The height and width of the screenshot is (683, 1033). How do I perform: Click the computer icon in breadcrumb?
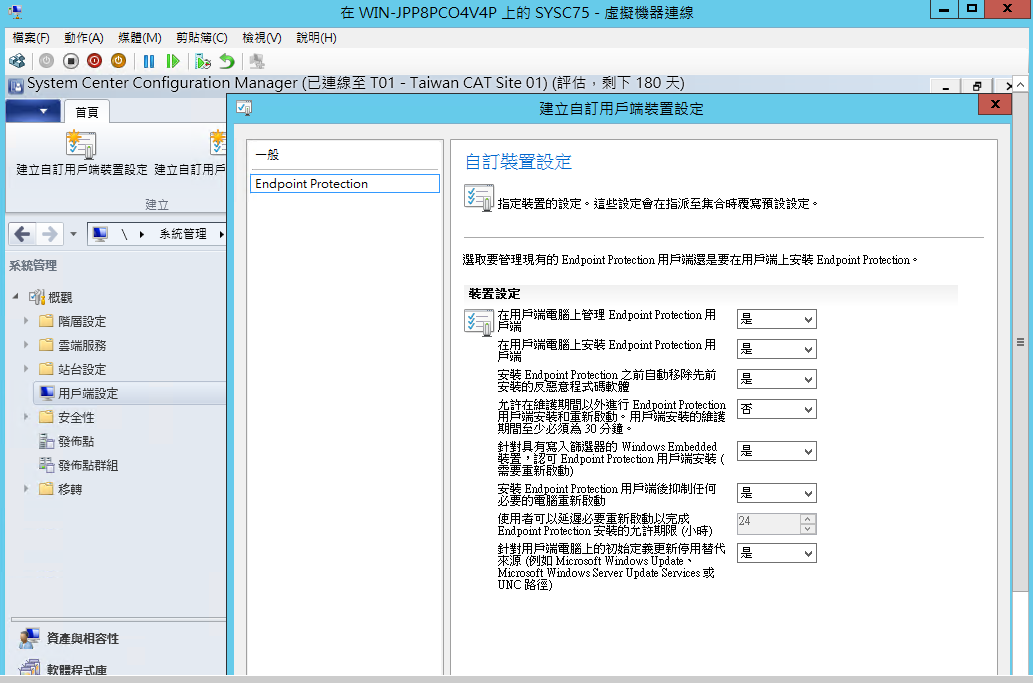(100, 234)
